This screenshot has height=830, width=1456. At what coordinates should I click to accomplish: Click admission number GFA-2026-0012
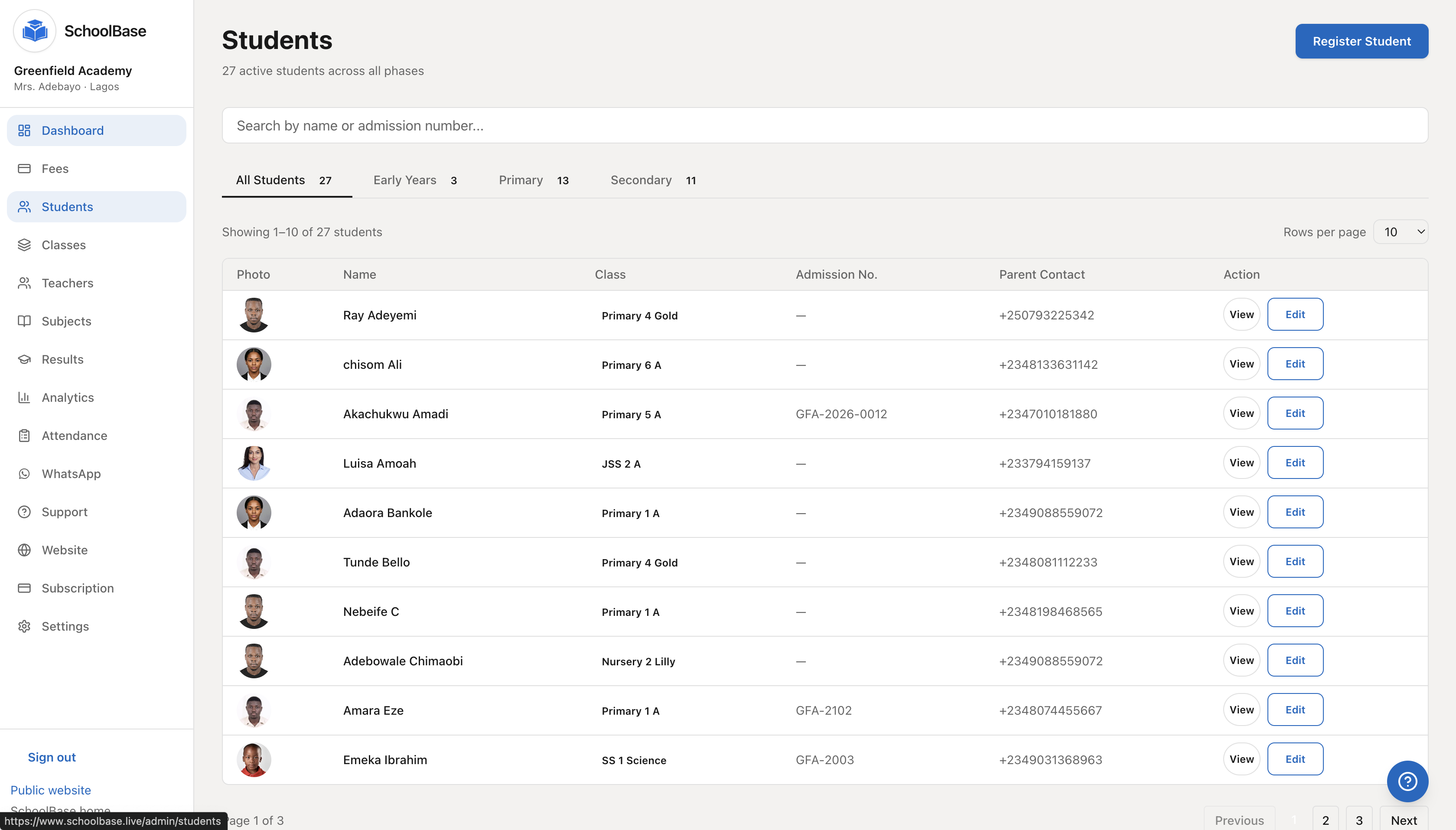click(841, 414)
